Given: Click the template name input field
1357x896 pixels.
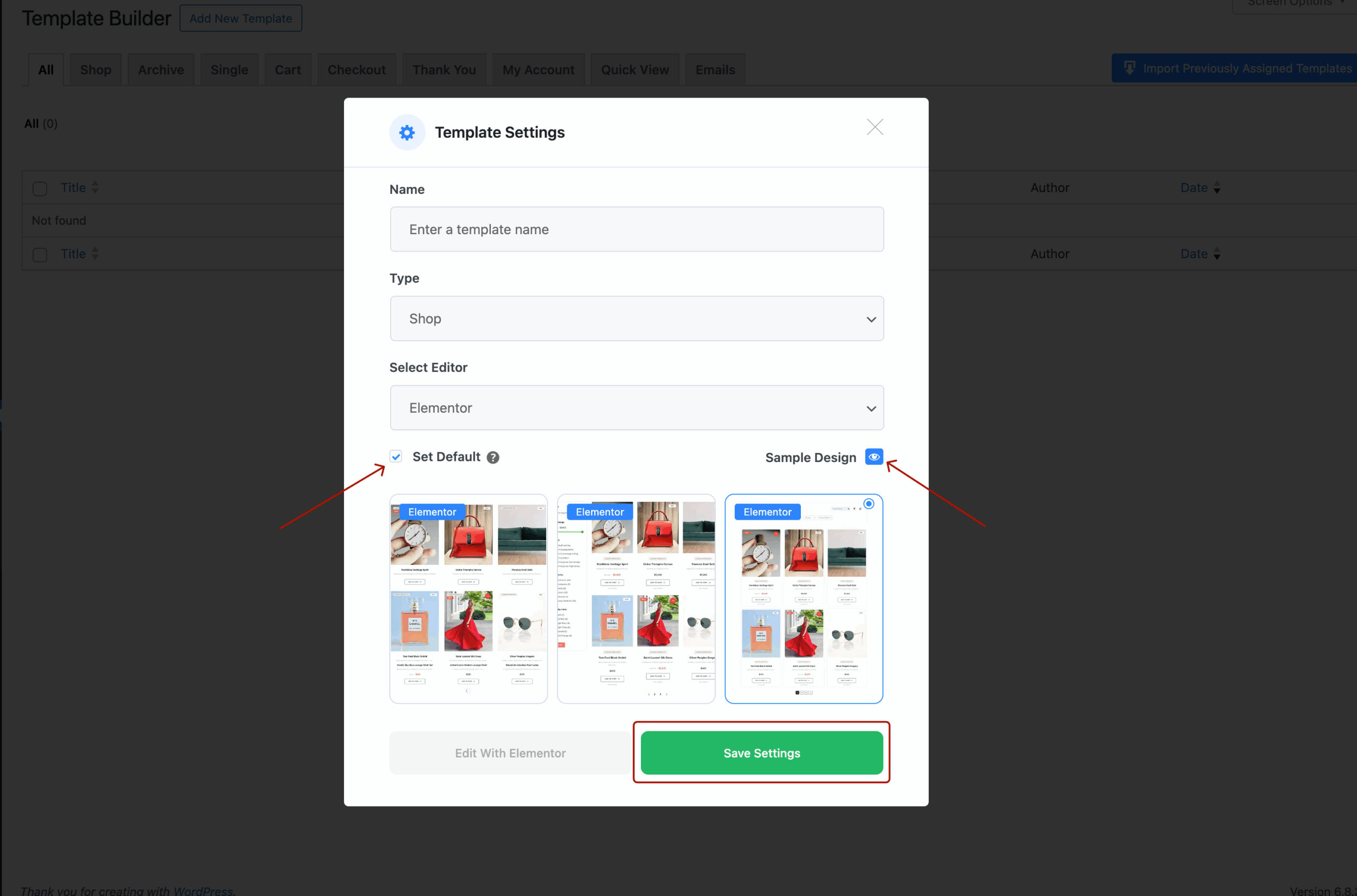Looking at the screenshot, I should (636, 229).
